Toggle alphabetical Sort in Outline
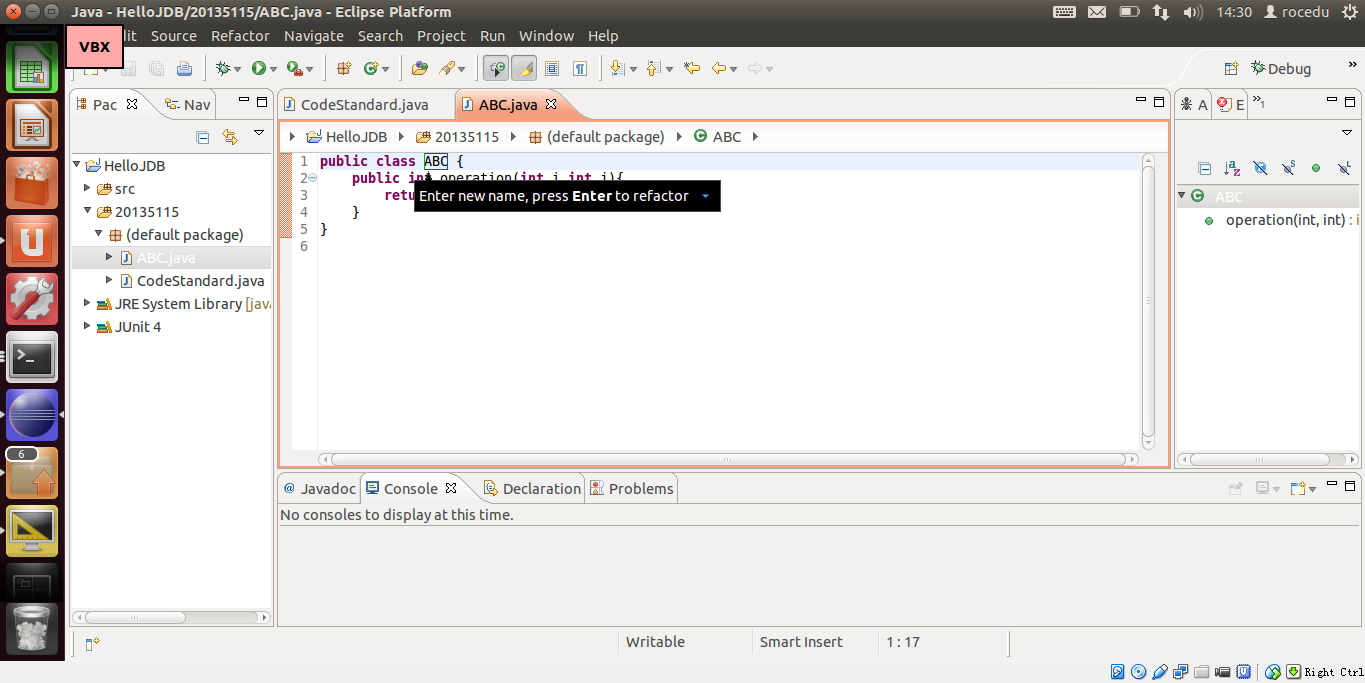1365x683 pixels. (x=1232, y=169)
